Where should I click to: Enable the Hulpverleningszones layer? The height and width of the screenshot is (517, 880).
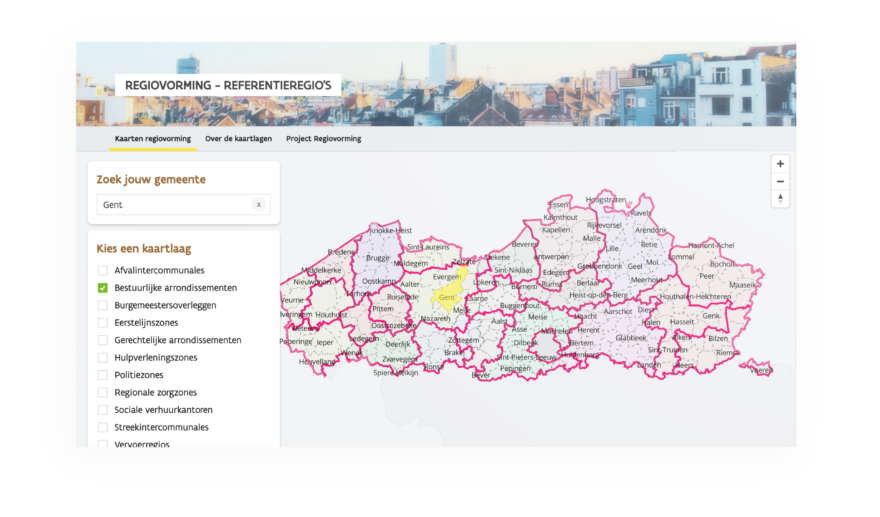click(x=103, y=358)
